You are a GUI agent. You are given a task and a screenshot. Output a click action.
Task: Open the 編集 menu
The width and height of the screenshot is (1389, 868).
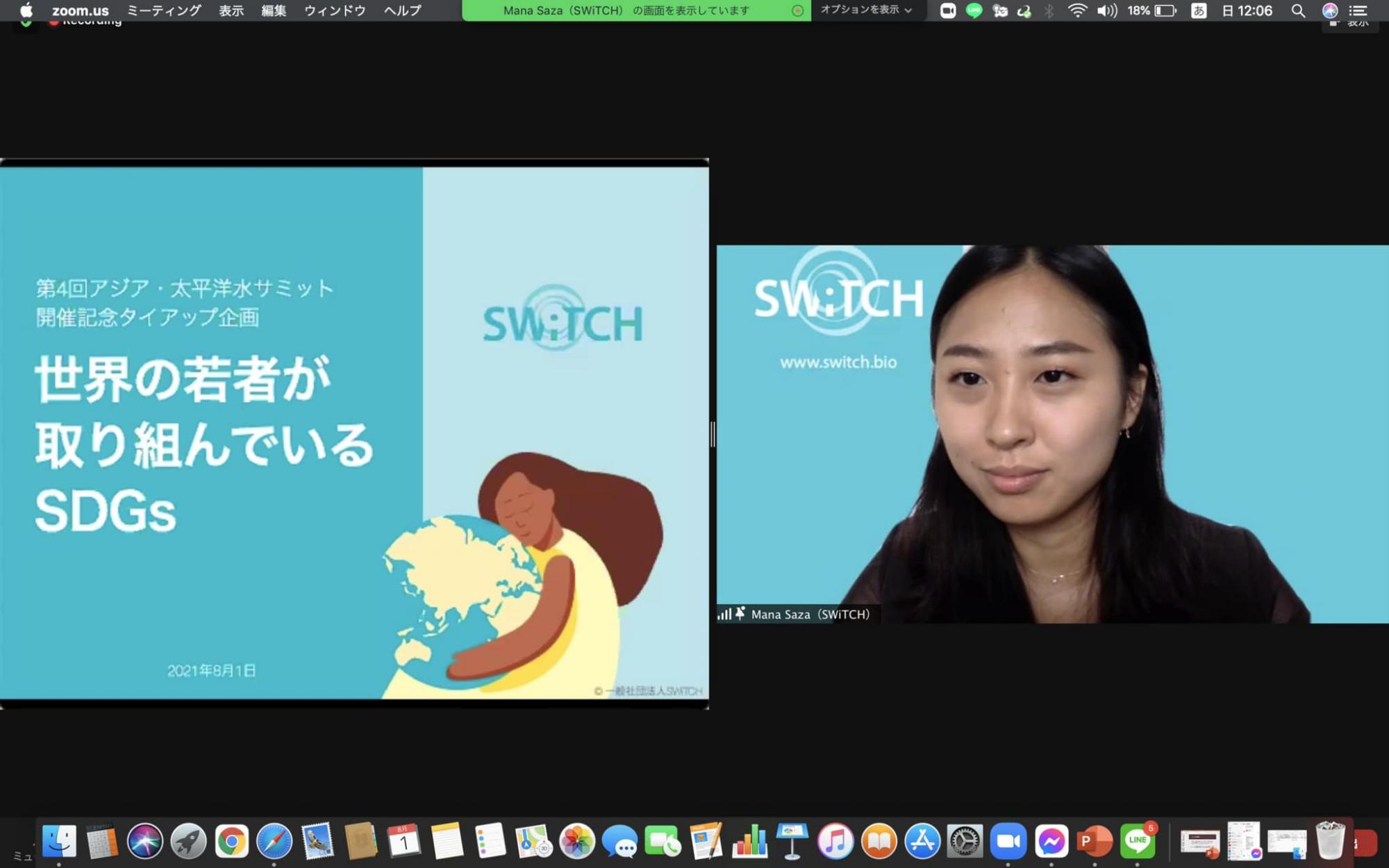274,10
